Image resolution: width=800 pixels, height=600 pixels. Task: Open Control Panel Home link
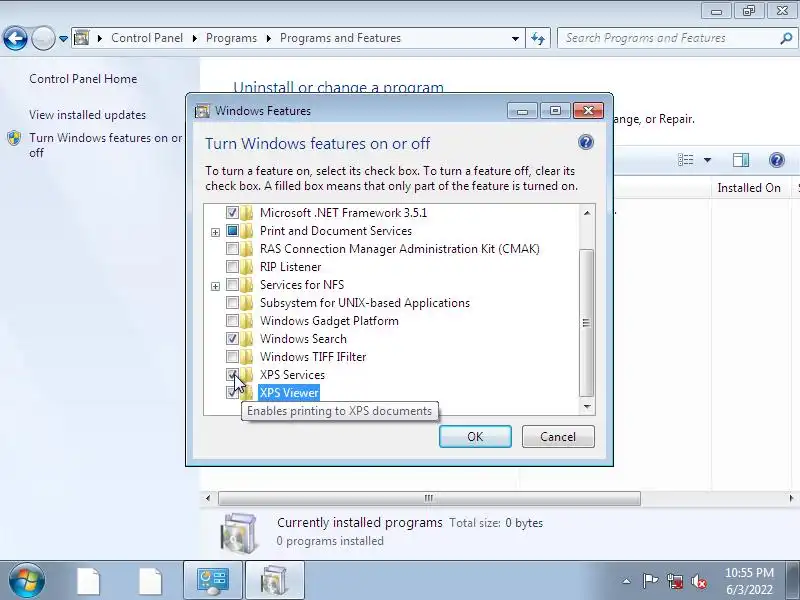pos(83,79)
